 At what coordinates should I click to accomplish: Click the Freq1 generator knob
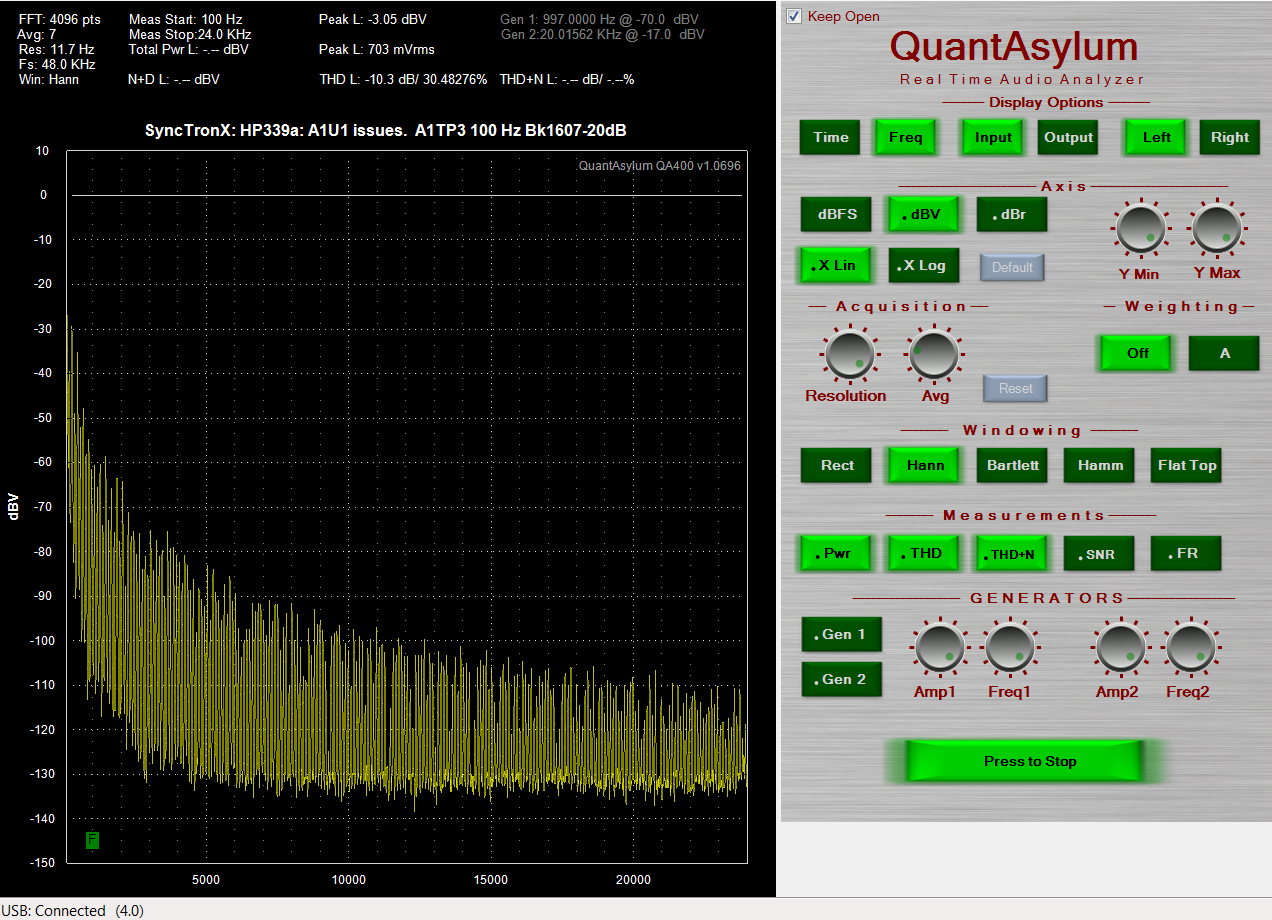[1009, 647]
